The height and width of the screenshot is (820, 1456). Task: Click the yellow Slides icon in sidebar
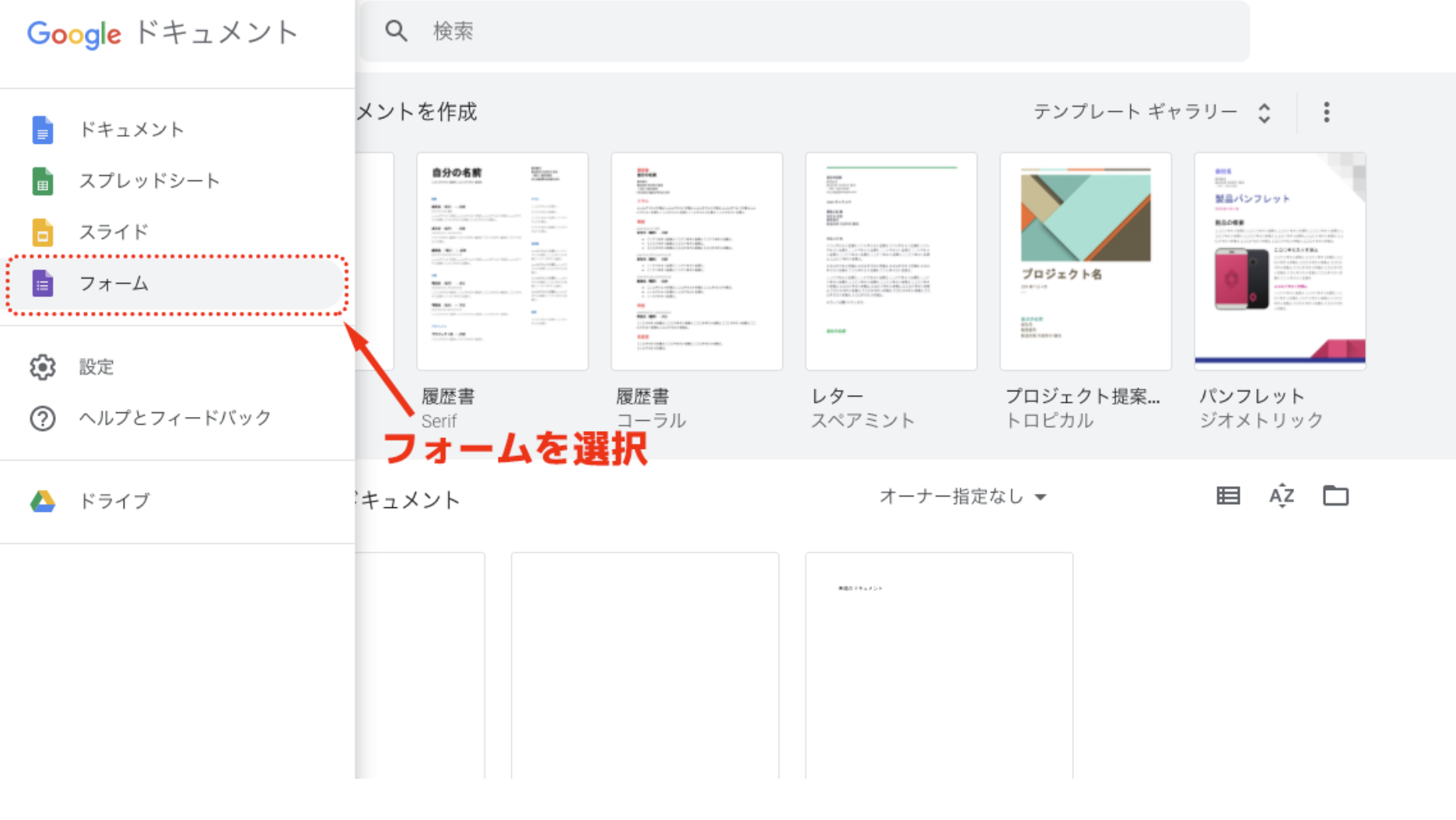tap(43, 232)
